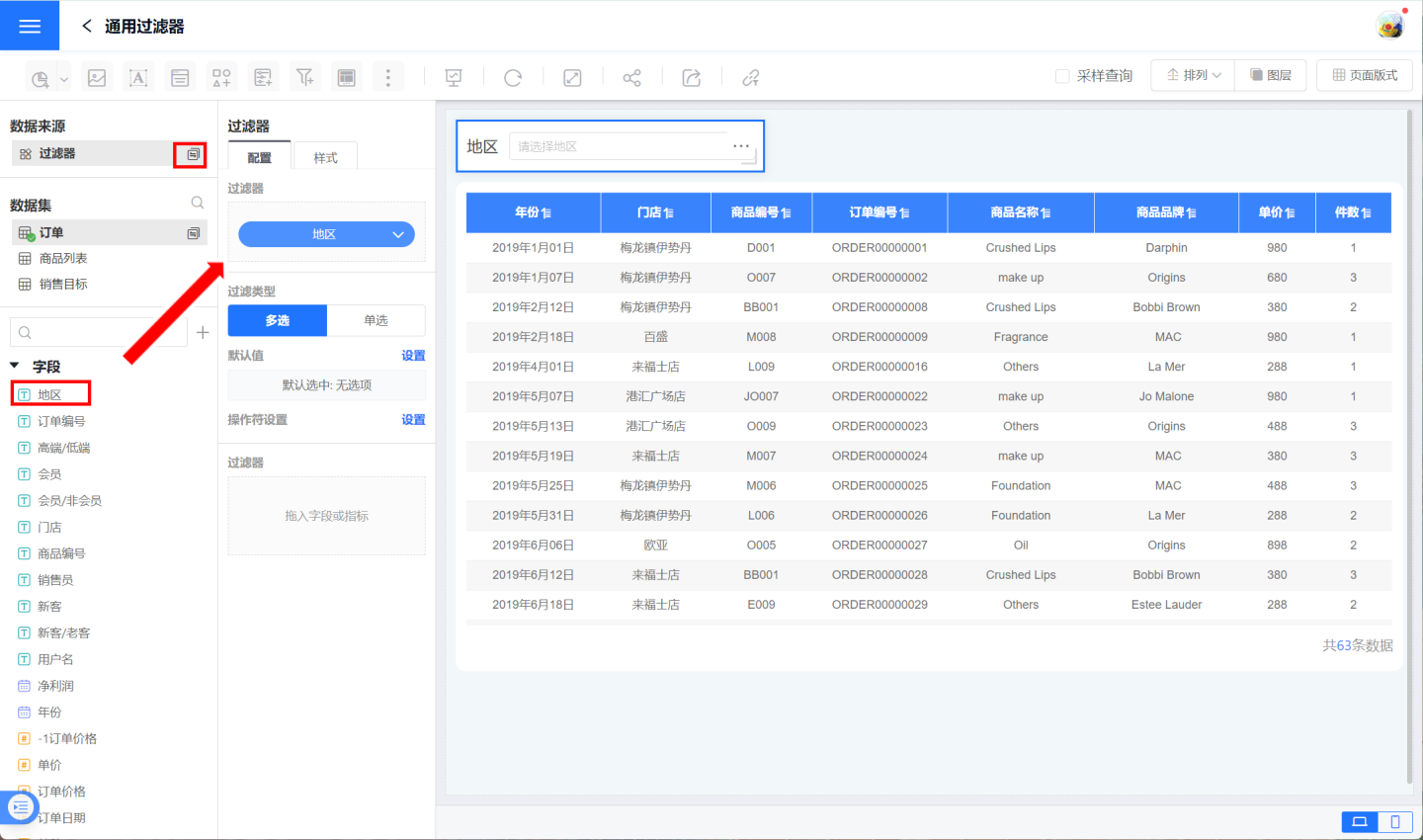Click the fullscreen expand icon
Viewport: 1423px width, 840px height.
tap(572, 78)
